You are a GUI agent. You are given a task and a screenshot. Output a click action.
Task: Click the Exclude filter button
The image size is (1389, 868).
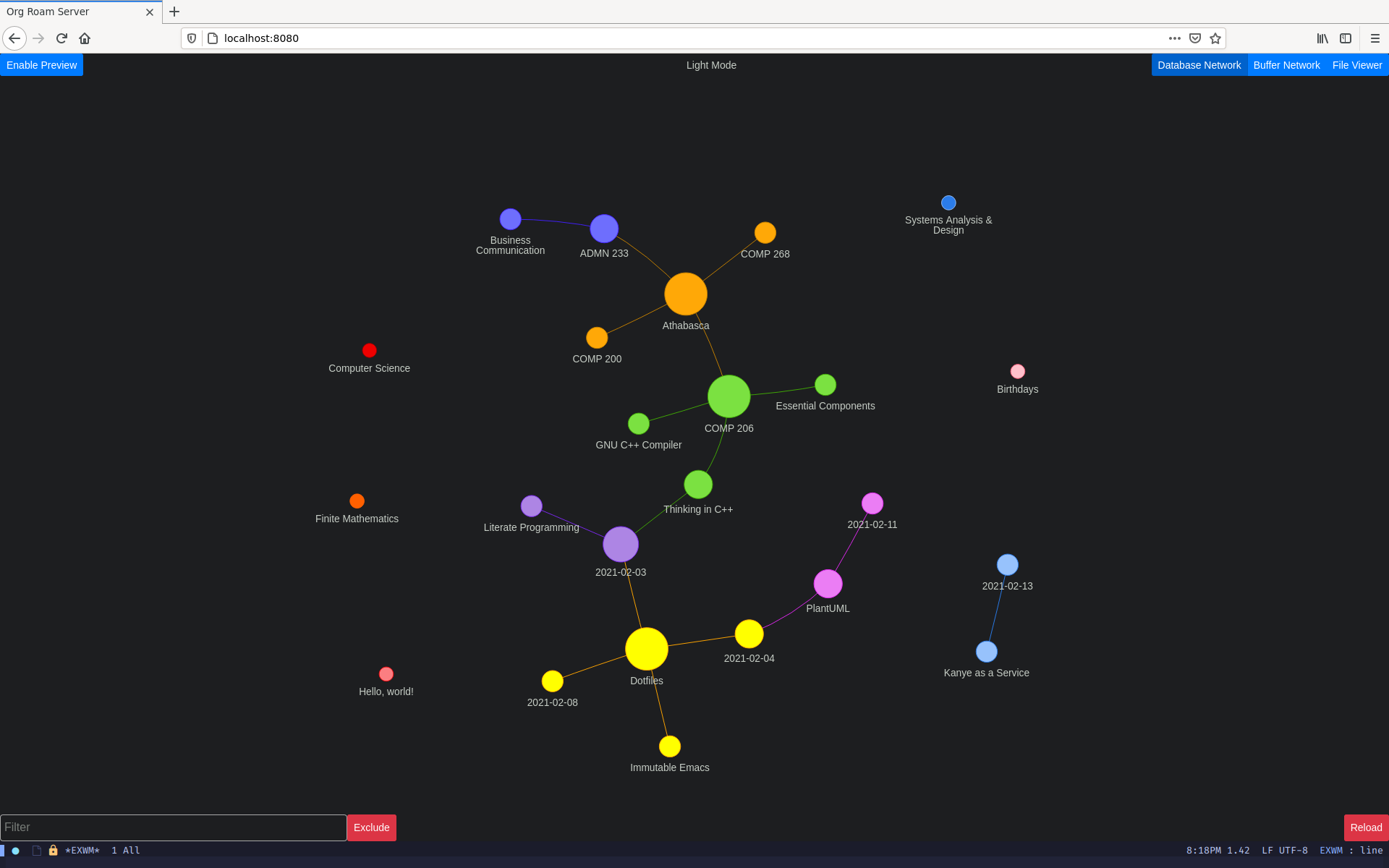tap(370, 827)
